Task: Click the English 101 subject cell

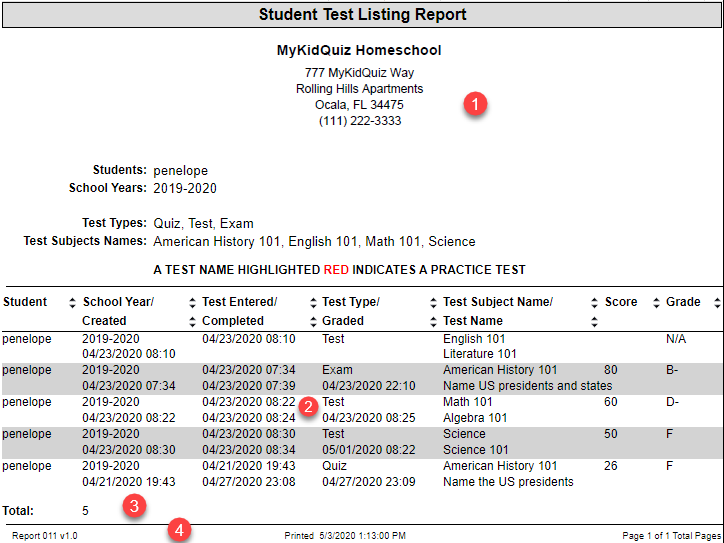Action: [x=474, y=339]
